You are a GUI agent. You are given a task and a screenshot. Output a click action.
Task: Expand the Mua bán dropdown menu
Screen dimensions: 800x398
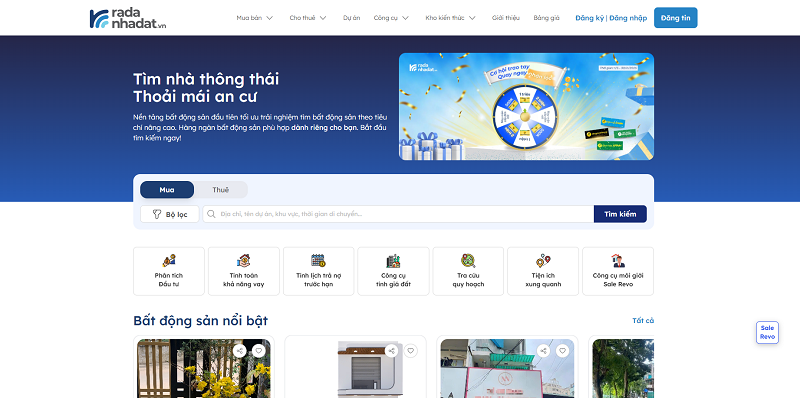point(255,18)
